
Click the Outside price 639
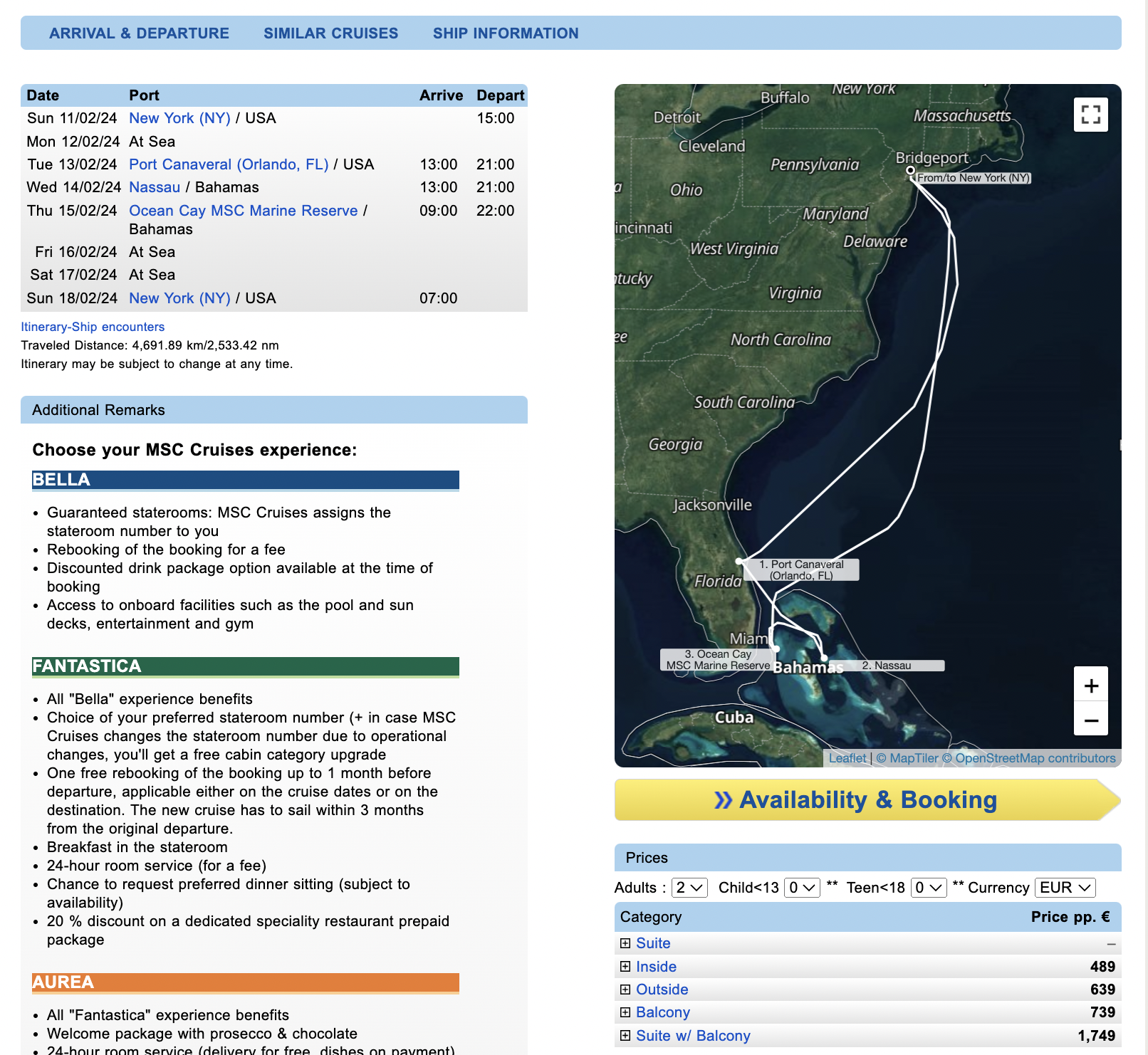(1102, 990)
